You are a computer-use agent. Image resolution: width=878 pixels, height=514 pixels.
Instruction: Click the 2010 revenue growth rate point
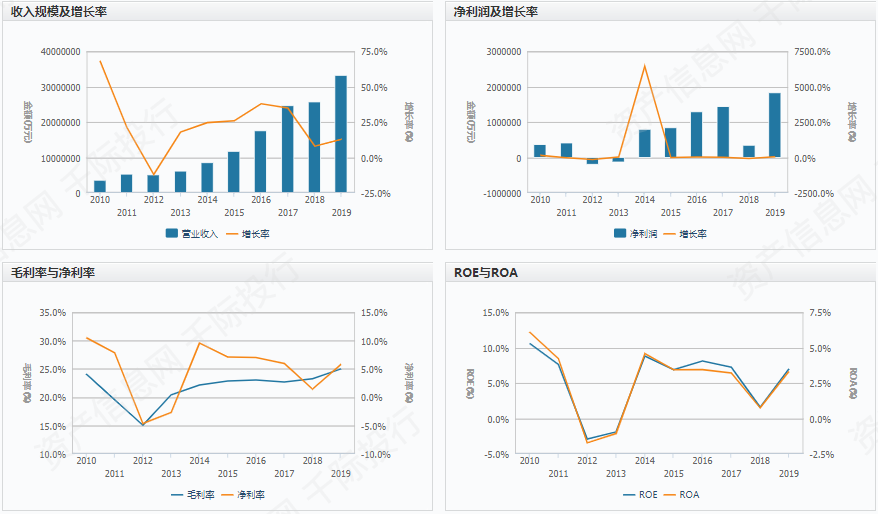[x=100, y=62]
